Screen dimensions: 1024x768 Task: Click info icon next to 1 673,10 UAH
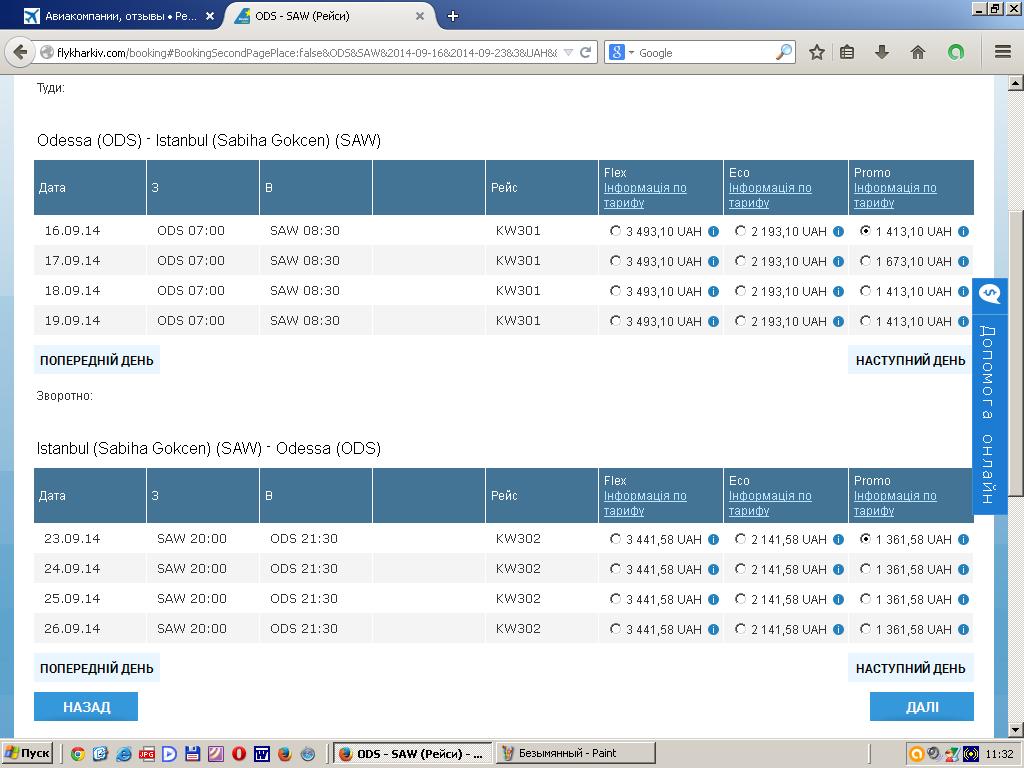[x=963, y=261]
